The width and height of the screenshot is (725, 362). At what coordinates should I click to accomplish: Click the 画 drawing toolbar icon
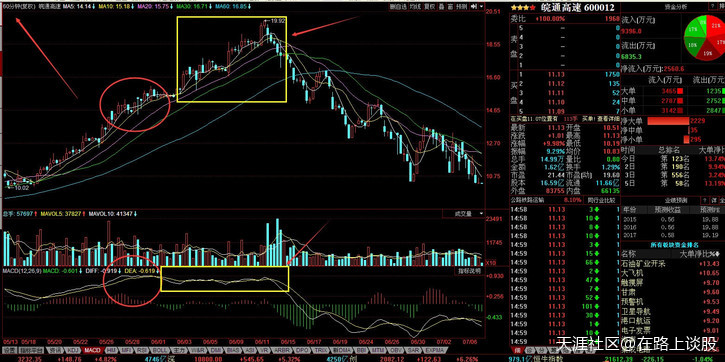450,6
